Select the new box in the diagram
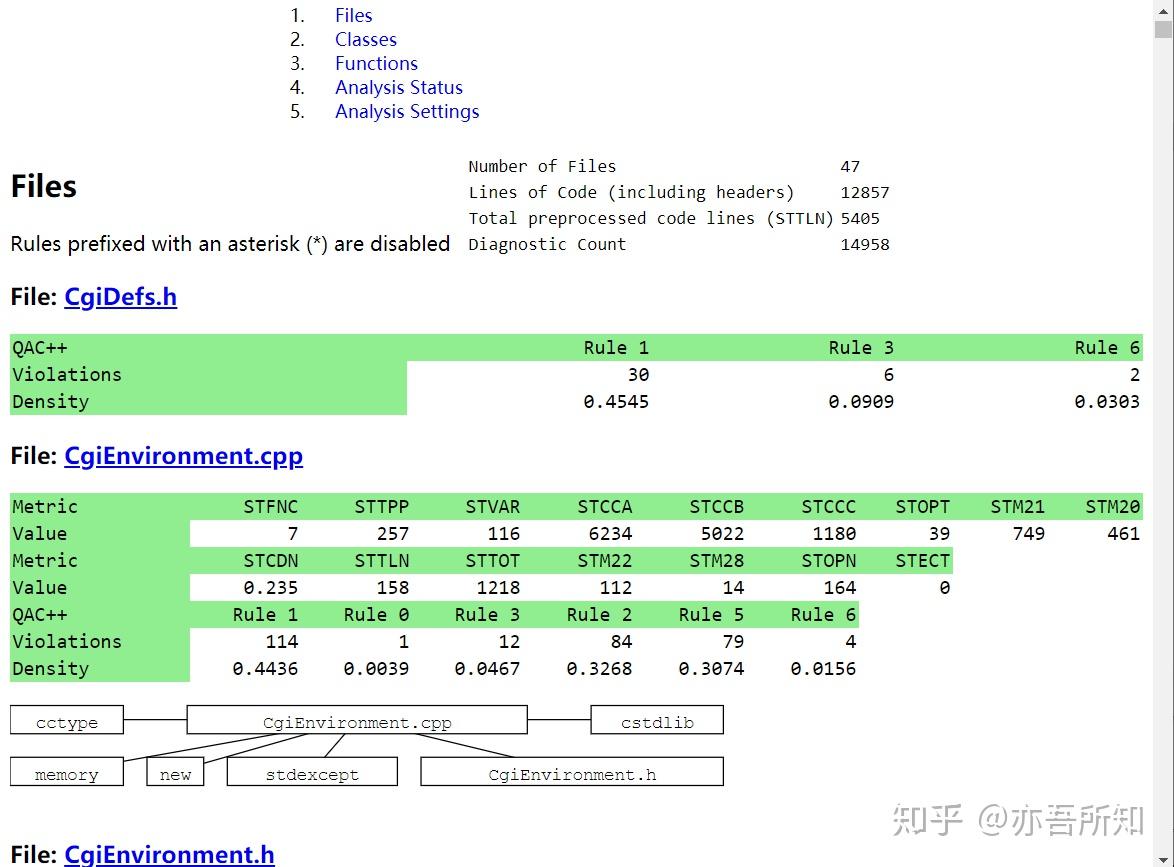Image resolution: width=1174 pixels, height=867 pixels. (x=175, y=771)
